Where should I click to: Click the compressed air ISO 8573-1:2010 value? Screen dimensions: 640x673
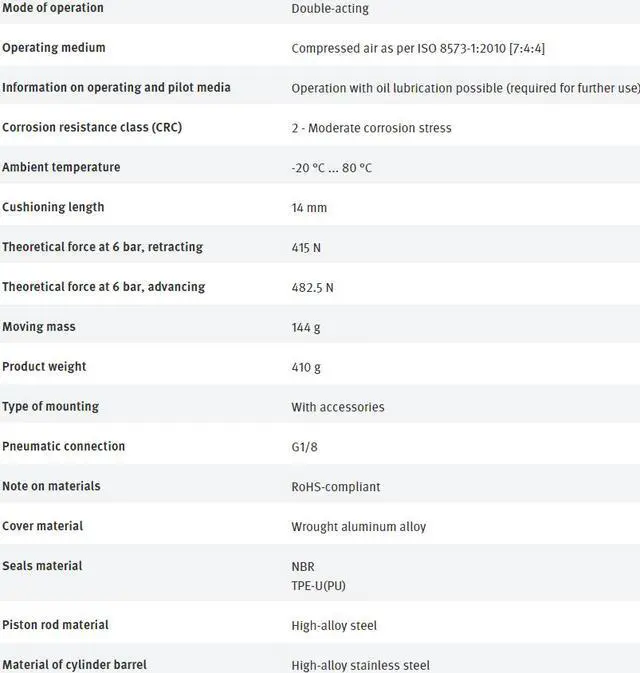click(418, 48)
